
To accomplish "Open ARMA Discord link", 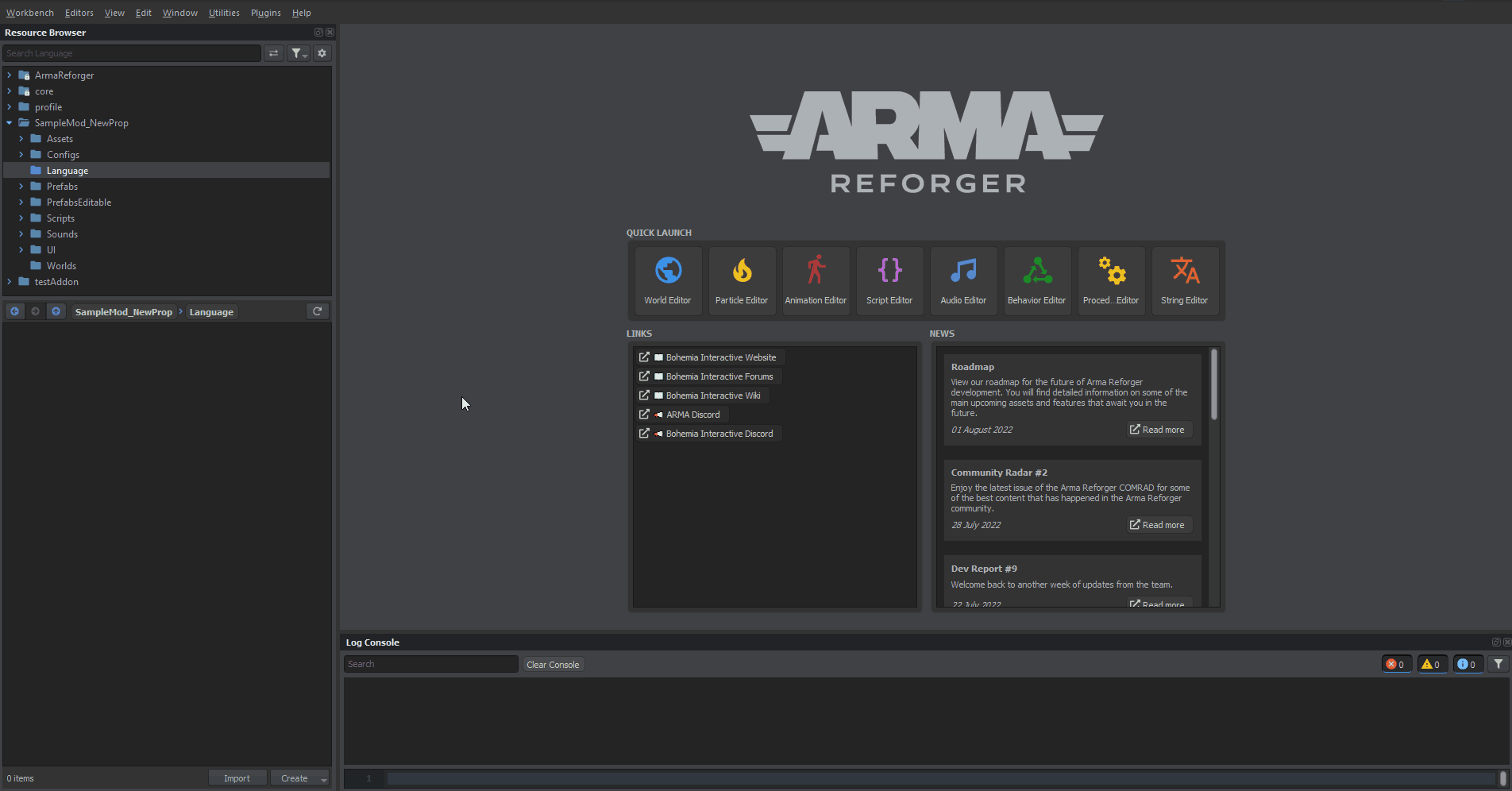I will [x=681, y=415].
